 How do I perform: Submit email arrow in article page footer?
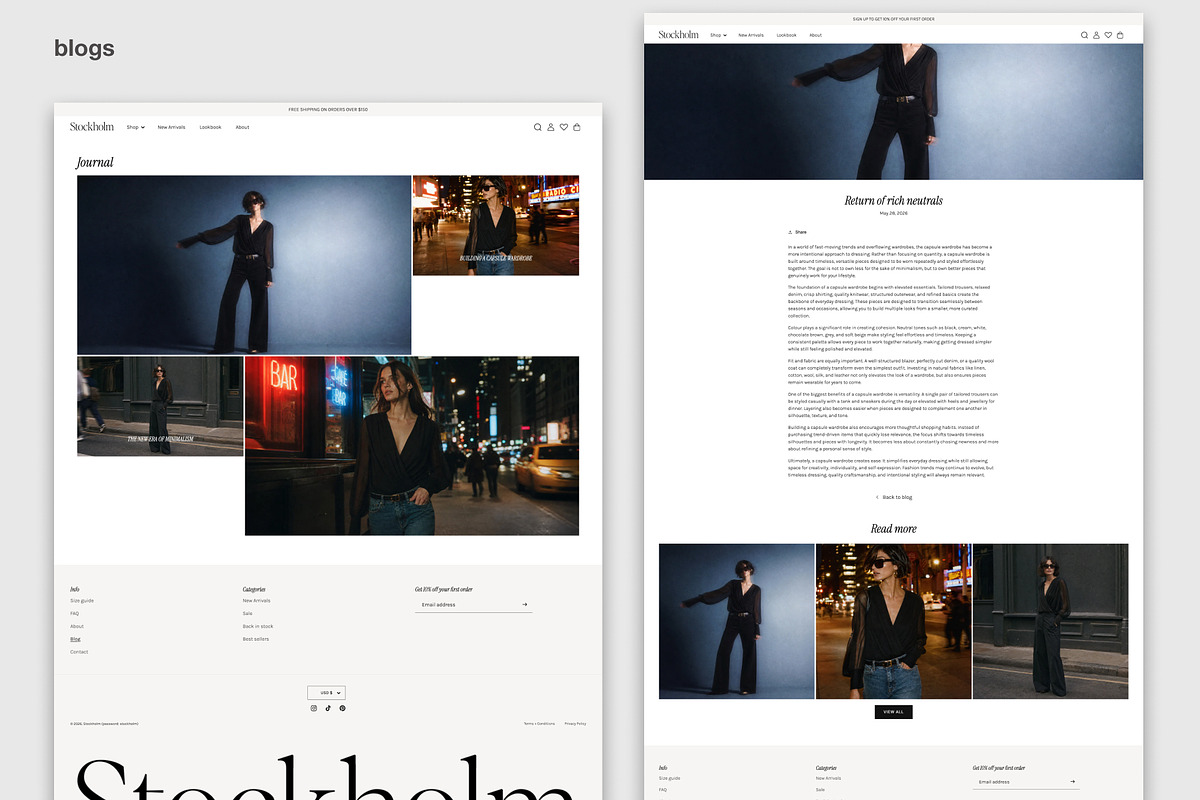point(1073,782)
